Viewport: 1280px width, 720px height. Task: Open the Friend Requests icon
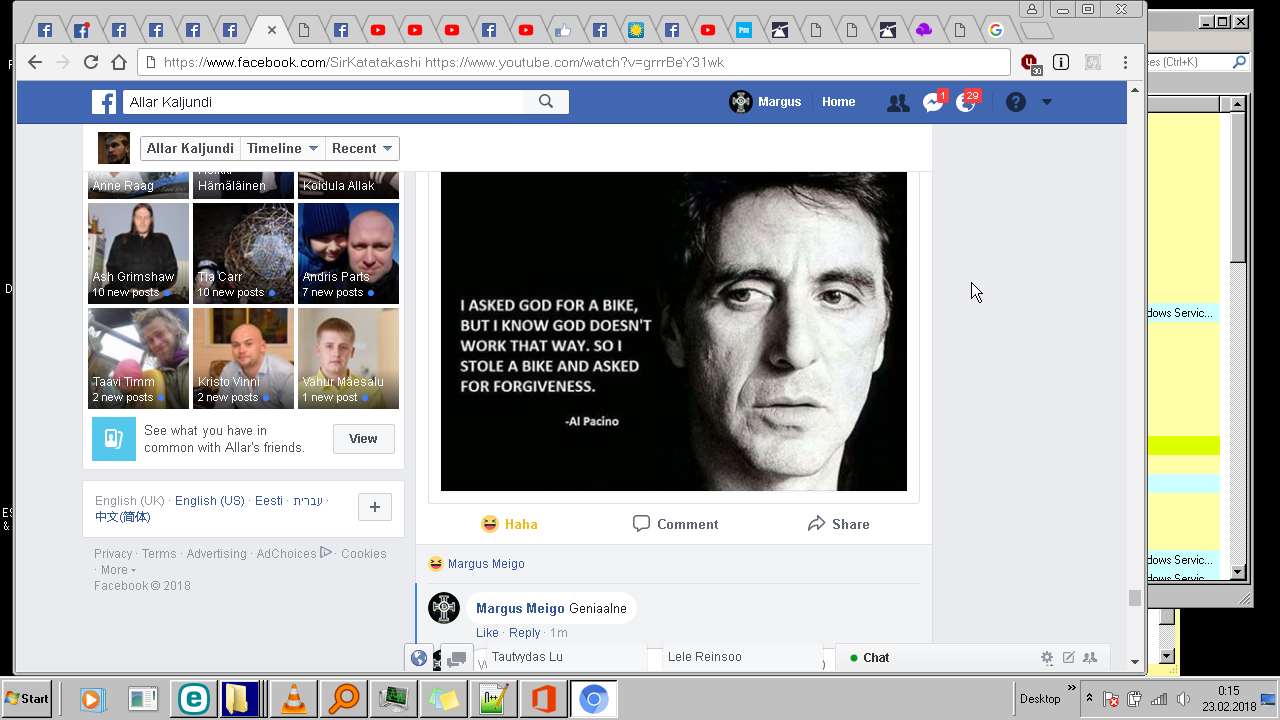click(898, 102)
